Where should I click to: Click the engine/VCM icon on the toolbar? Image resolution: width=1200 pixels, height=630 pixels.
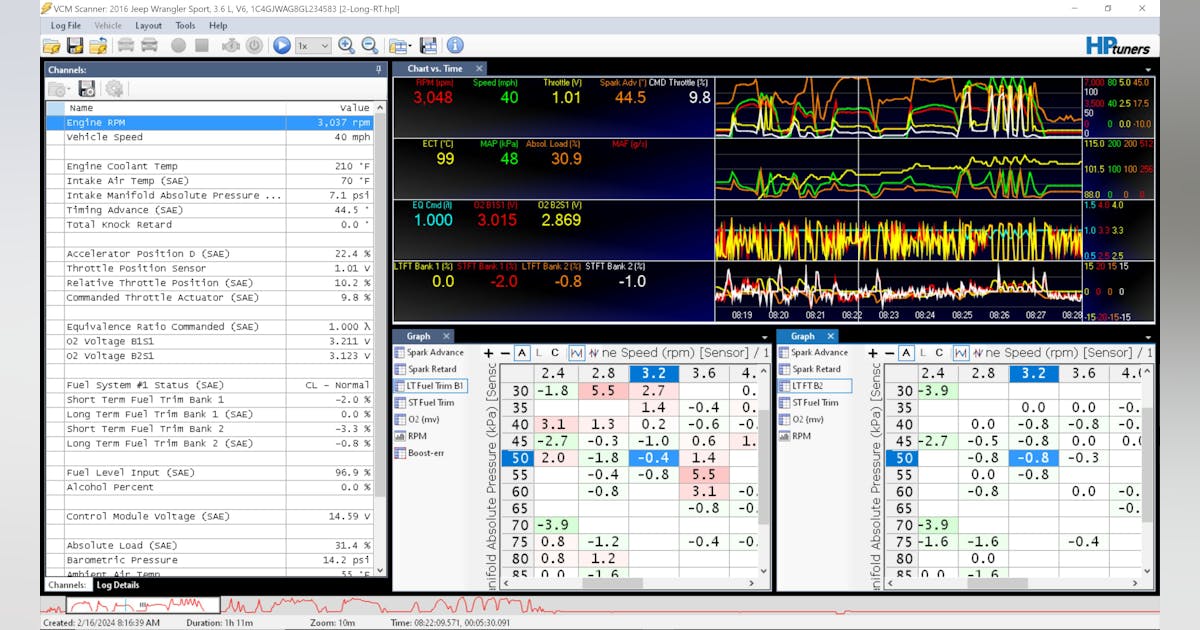[231, 45]
